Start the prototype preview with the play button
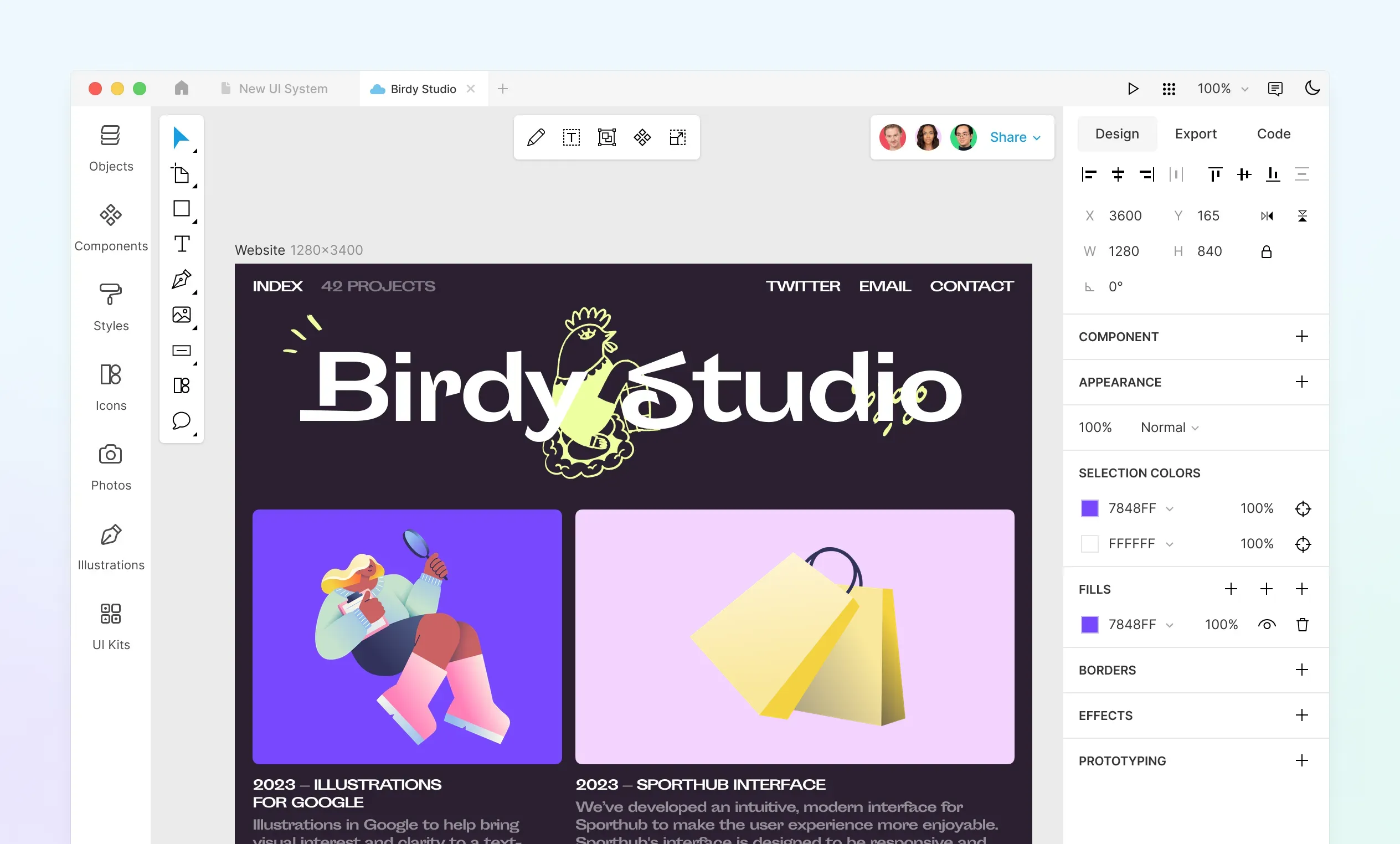1400x844 pixels. 1133,89
